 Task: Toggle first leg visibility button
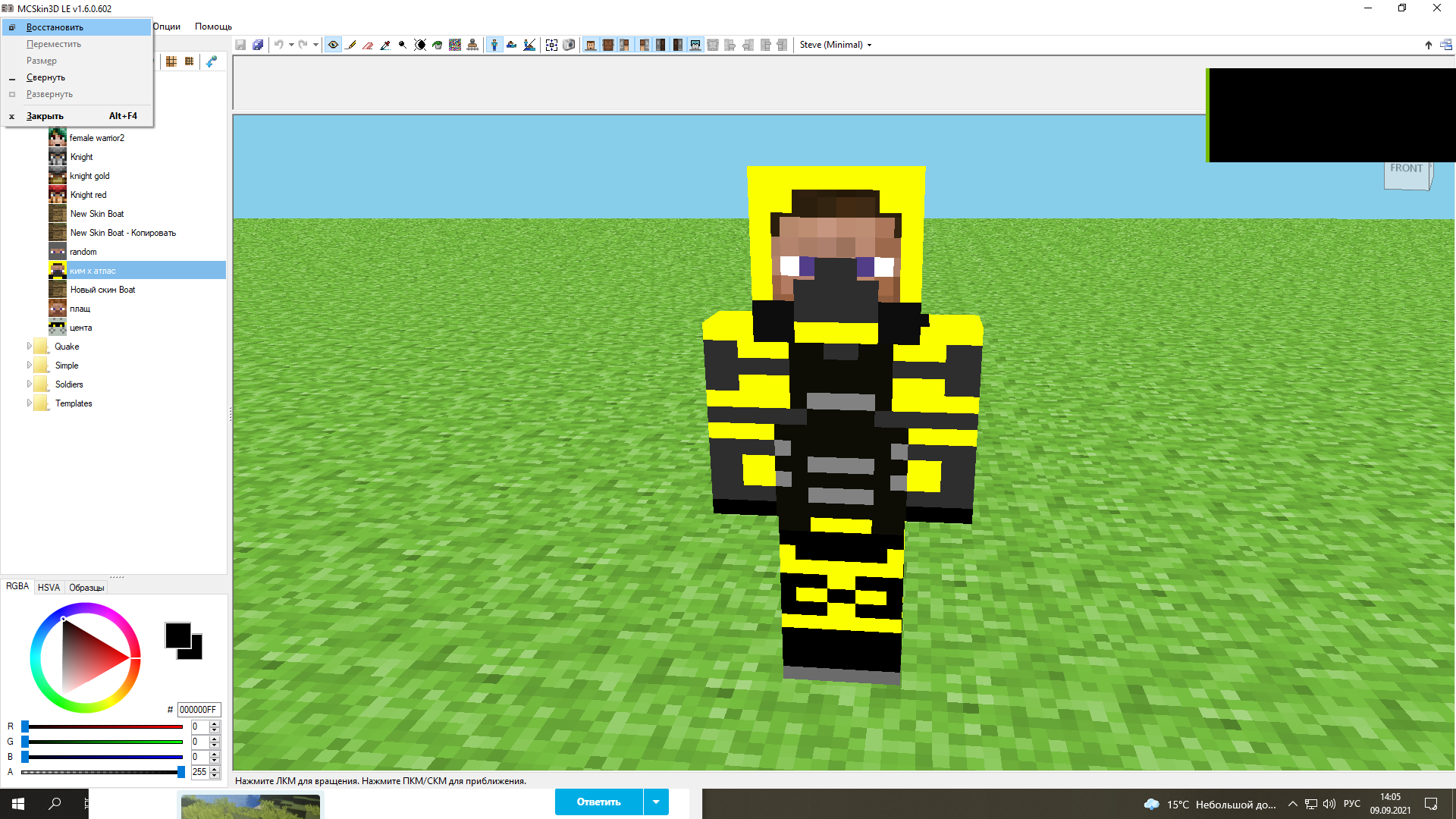tap(661, 45)
